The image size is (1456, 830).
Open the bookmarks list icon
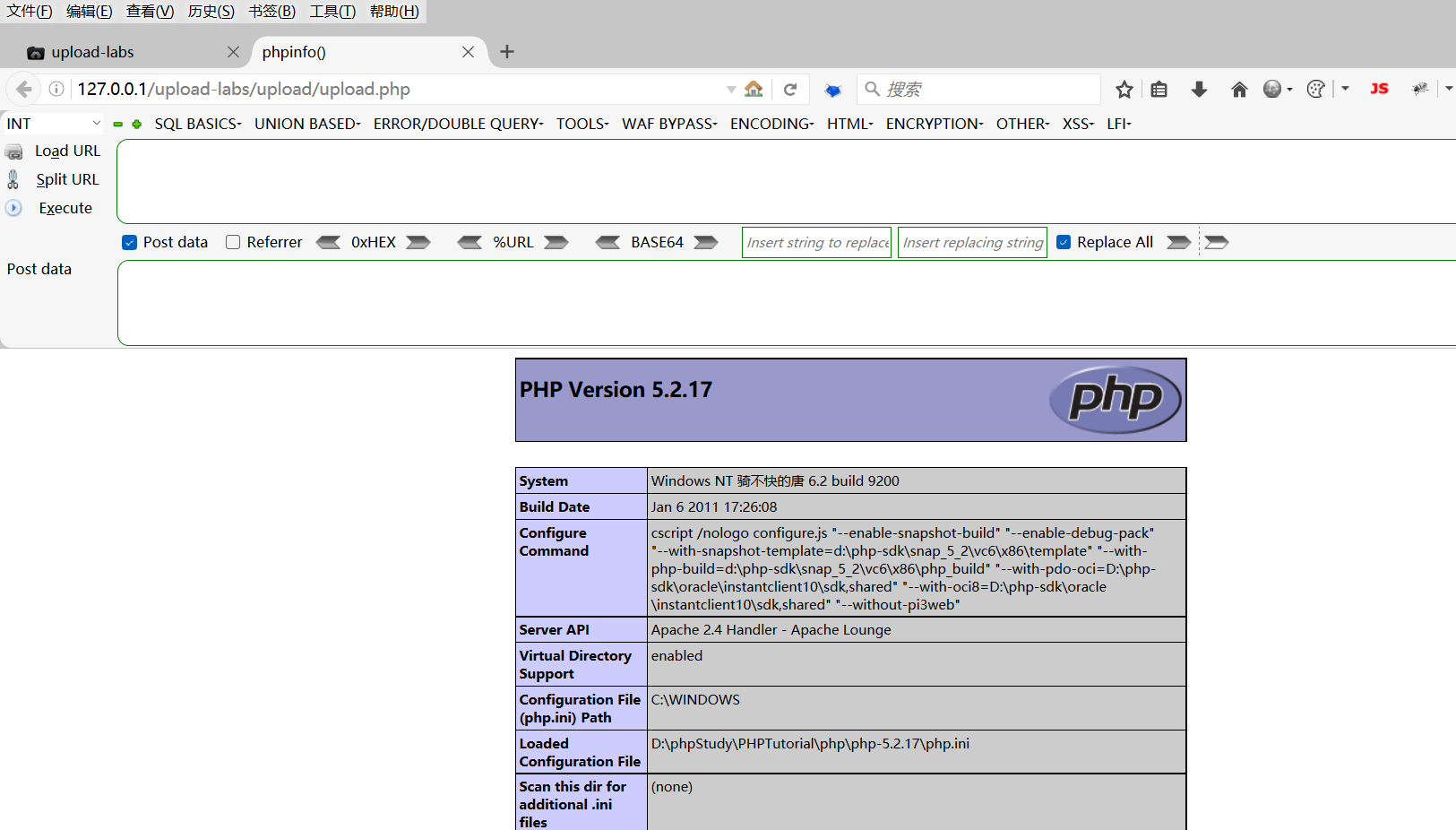pyautogui.click(x=1159, y=89)
